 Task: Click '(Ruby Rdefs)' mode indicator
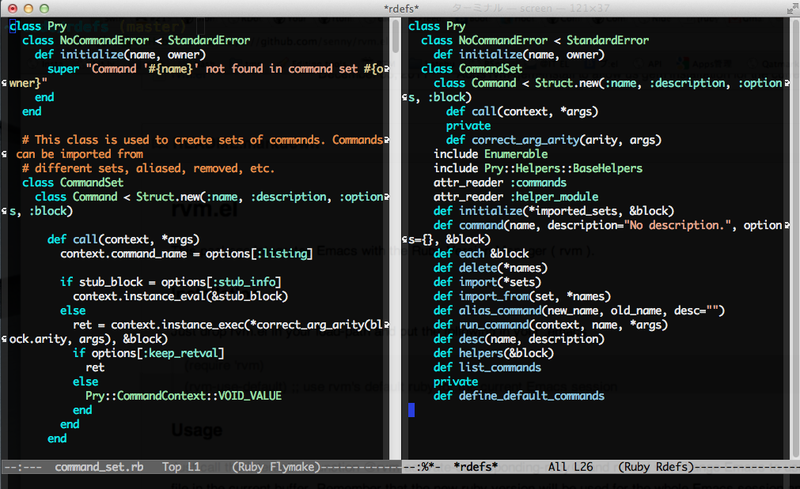[656, 467]
